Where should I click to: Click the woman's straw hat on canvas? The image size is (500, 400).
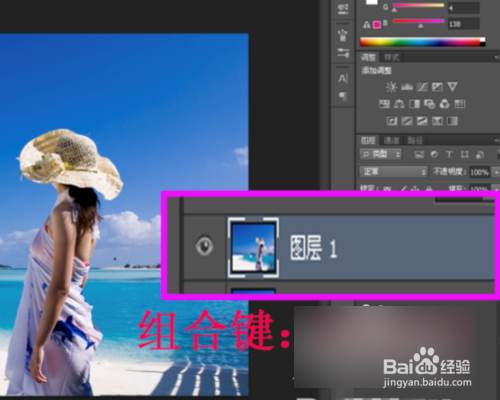(x=71, y=164)
